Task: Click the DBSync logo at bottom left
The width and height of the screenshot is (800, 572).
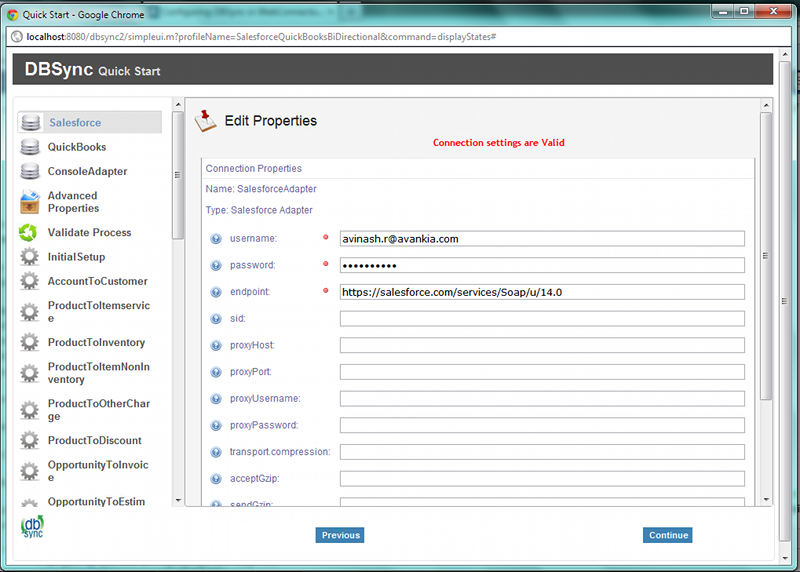Action: (32, 527)
